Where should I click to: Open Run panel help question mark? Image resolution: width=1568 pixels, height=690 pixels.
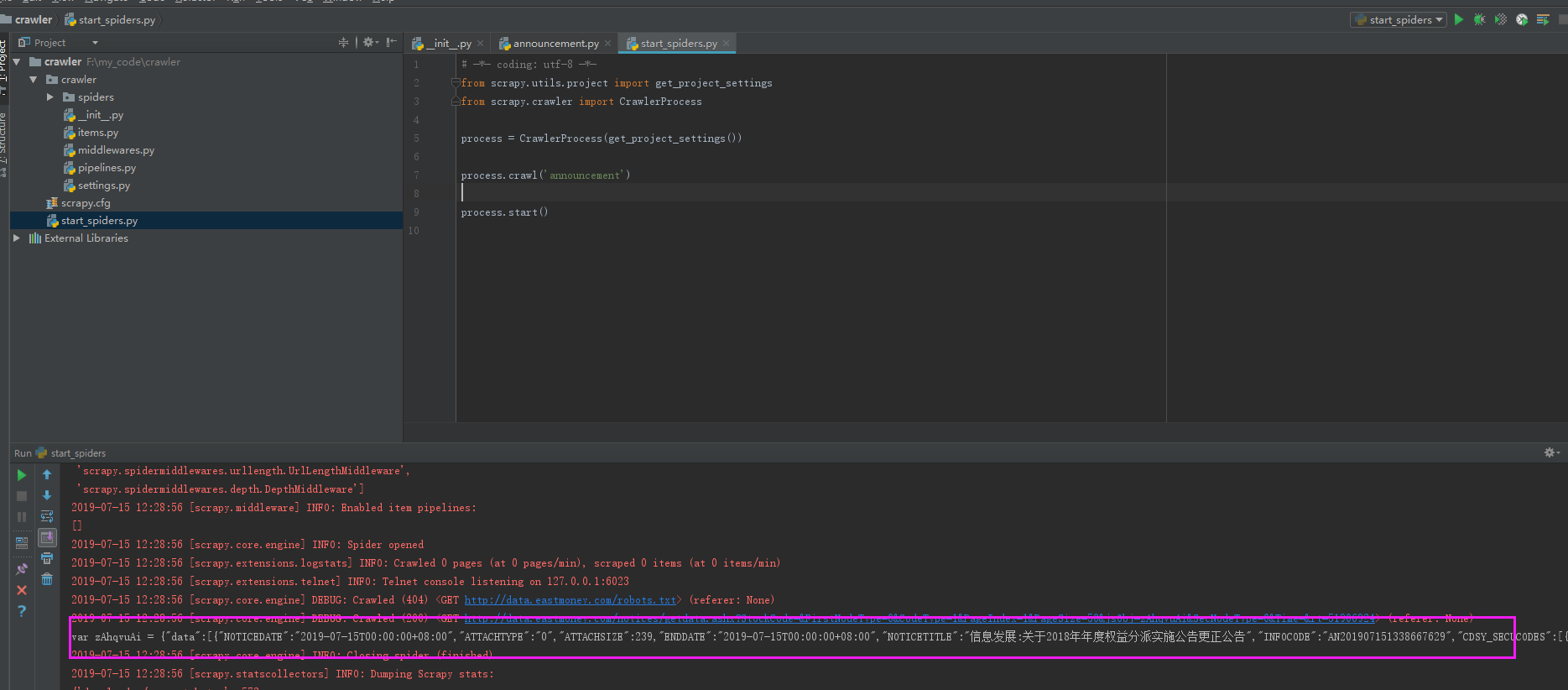22,611
